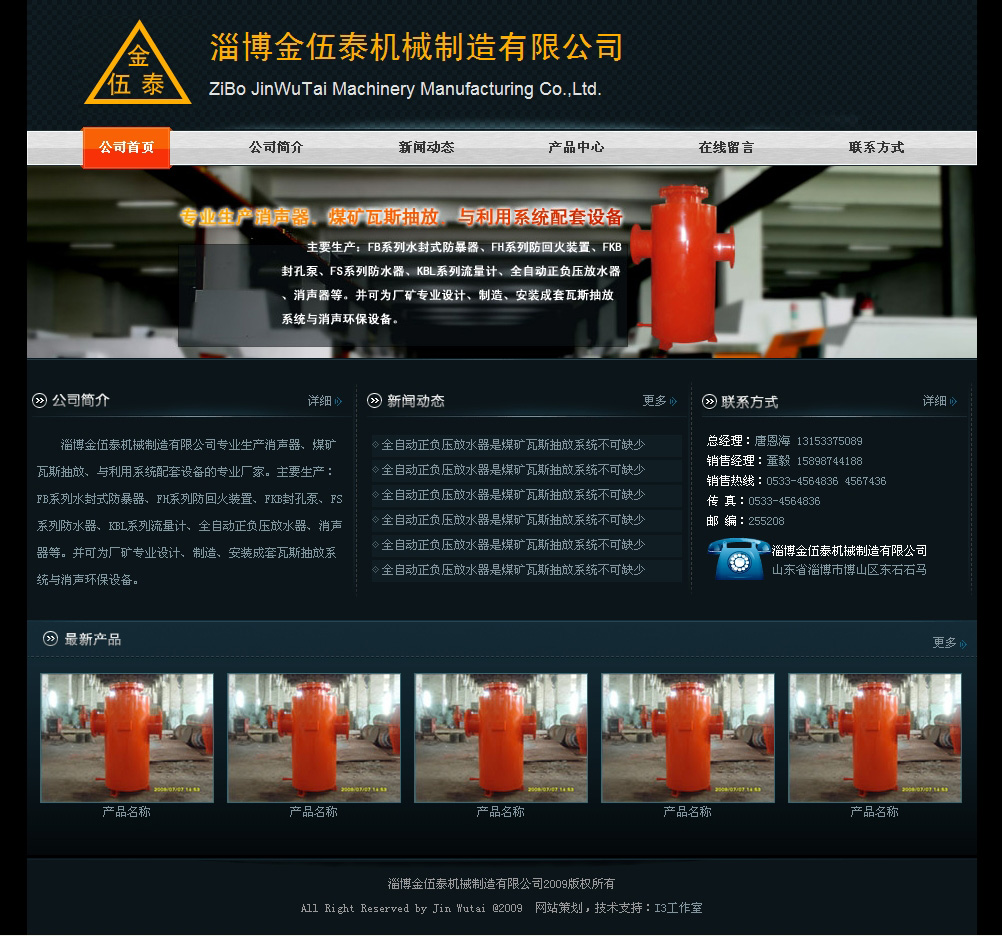Click the circular arrow icon beside 联系方式 heading
Image resolution: width=1002 pixels, height=936 pixels.
coord(709,401)
